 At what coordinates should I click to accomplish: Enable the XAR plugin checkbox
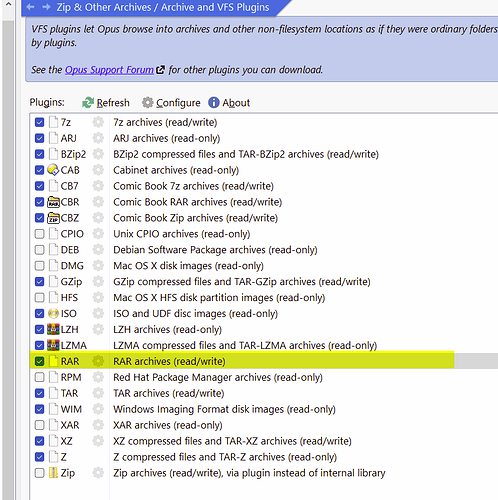[39, 425]
